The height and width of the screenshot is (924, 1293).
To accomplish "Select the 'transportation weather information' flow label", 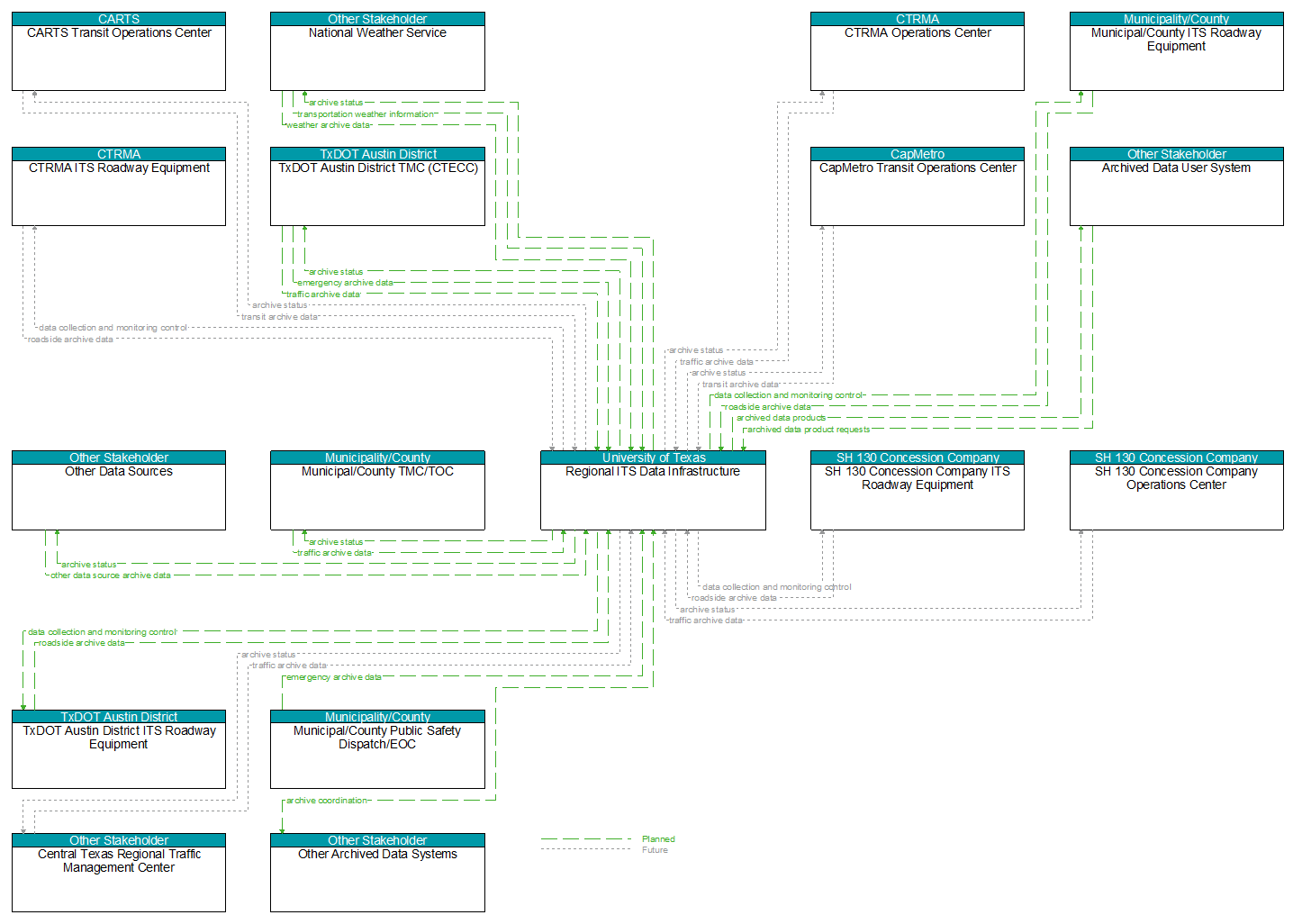I will tap(366, 114).
